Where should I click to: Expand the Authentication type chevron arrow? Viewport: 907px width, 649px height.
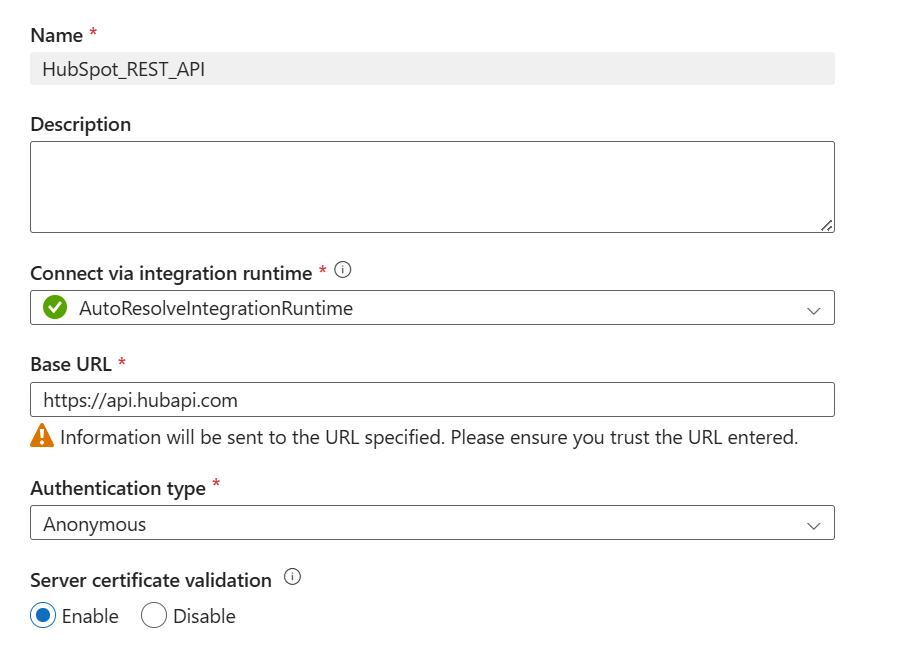pyautogui.click(x=814, y=525)
